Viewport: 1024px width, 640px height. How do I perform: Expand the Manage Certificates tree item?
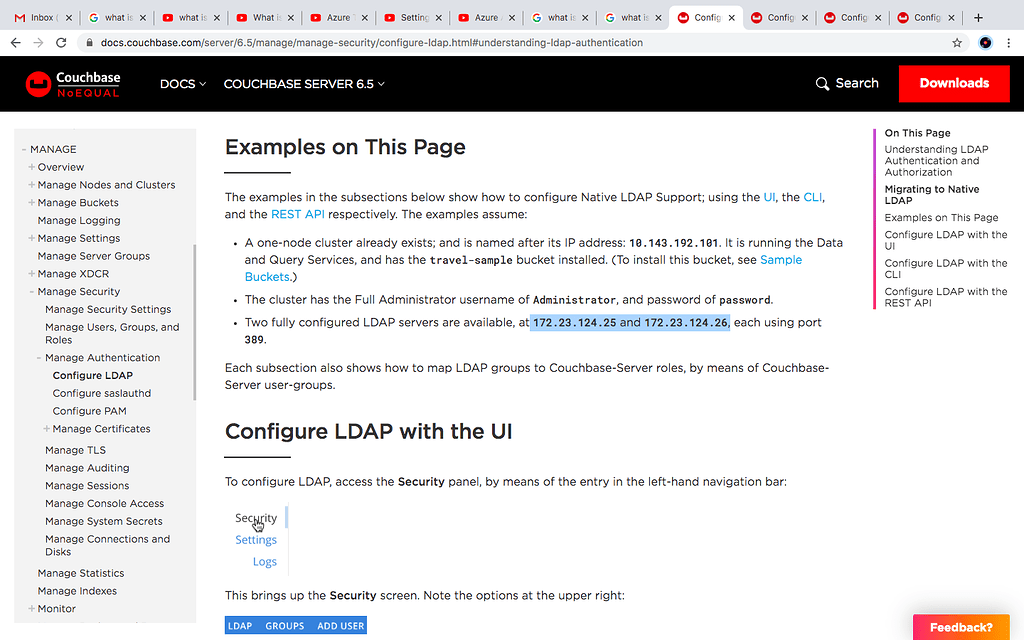pyautogui.click(x=45, y=428)
